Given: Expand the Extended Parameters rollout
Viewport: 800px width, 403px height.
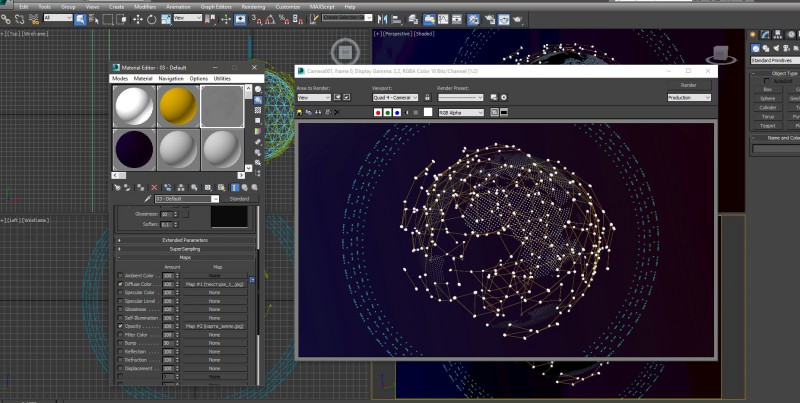Looking at the screenshot, I should coord(185,240).
